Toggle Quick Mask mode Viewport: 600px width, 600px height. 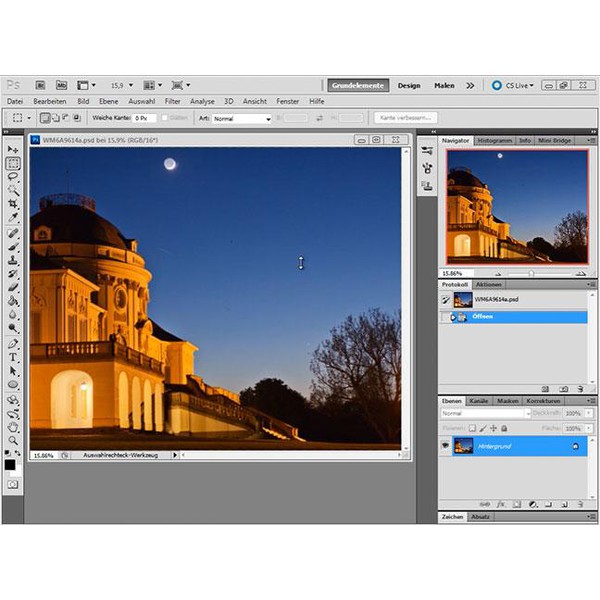[x=13, y=484]
